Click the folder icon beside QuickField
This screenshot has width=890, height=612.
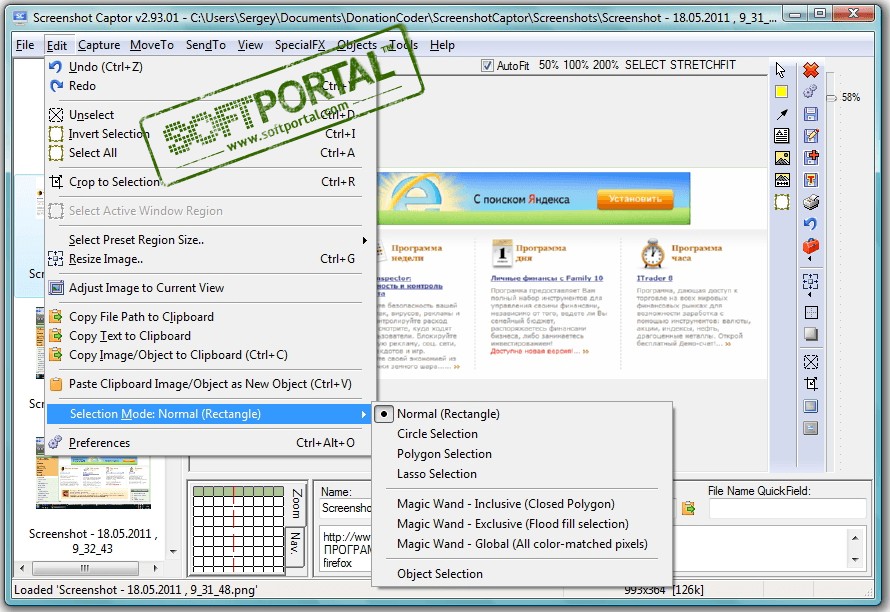(x=689, y=508)
